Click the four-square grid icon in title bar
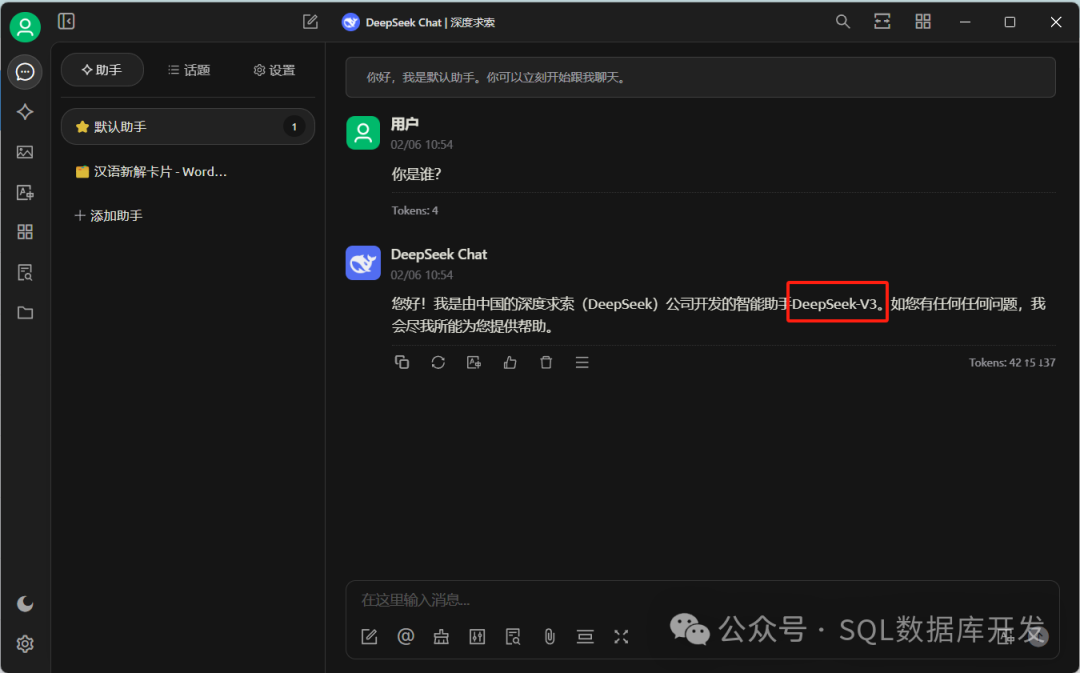 tap(923, 21)
